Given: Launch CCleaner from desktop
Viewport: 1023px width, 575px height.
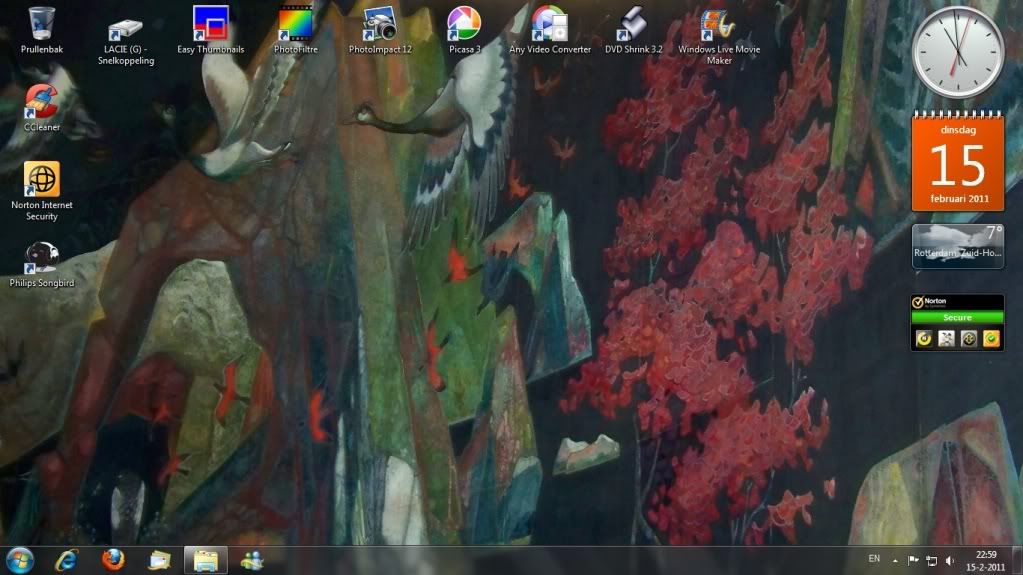Looking at the screenshot, I should [x=42, y=108].
